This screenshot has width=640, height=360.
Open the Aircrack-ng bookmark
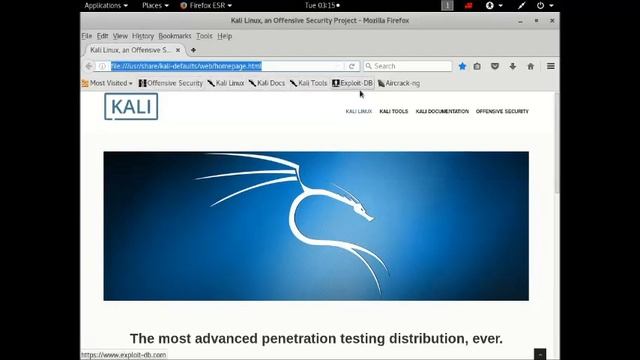click(398, 83)
